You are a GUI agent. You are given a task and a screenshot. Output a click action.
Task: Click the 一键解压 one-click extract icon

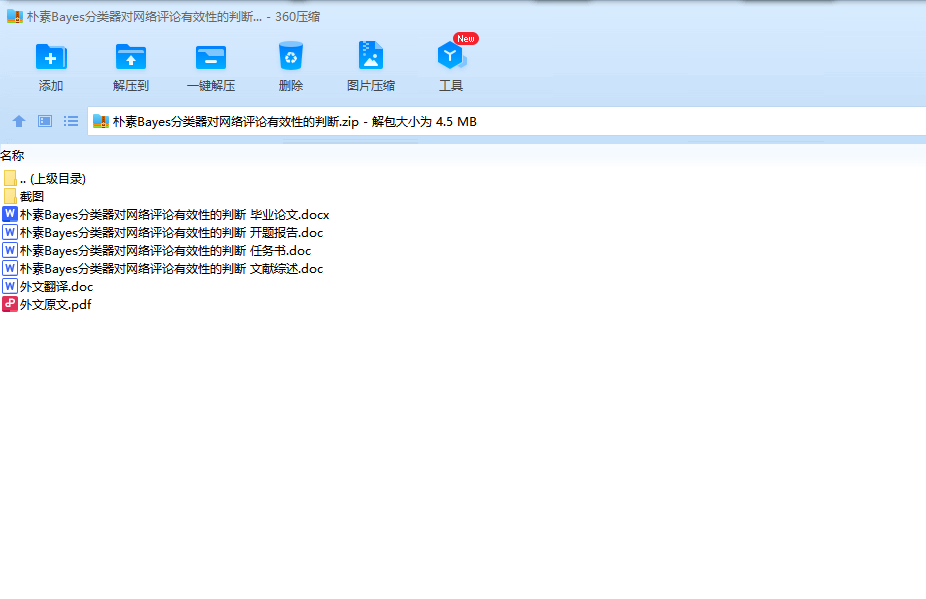click(x=211, y=57)
